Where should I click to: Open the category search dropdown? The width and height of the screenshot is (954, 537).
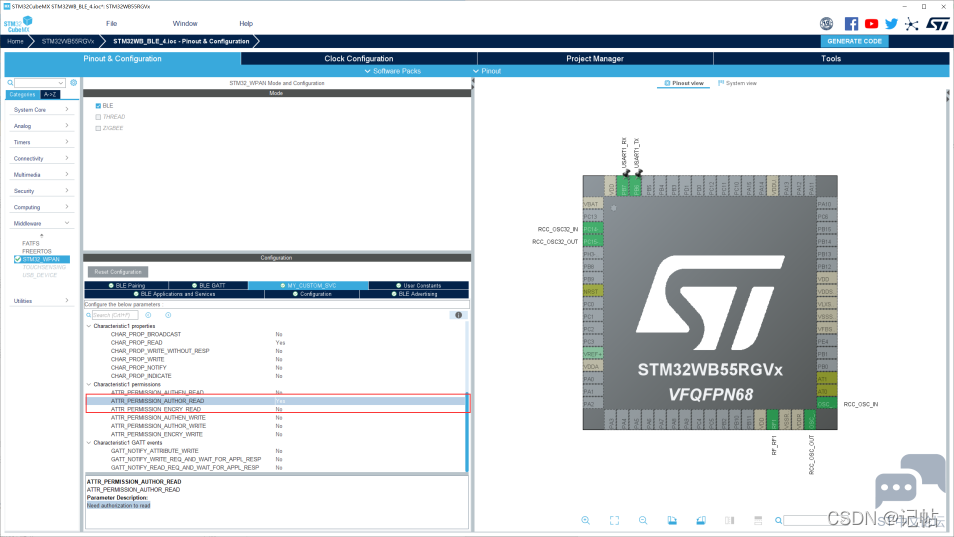point(61,83)
